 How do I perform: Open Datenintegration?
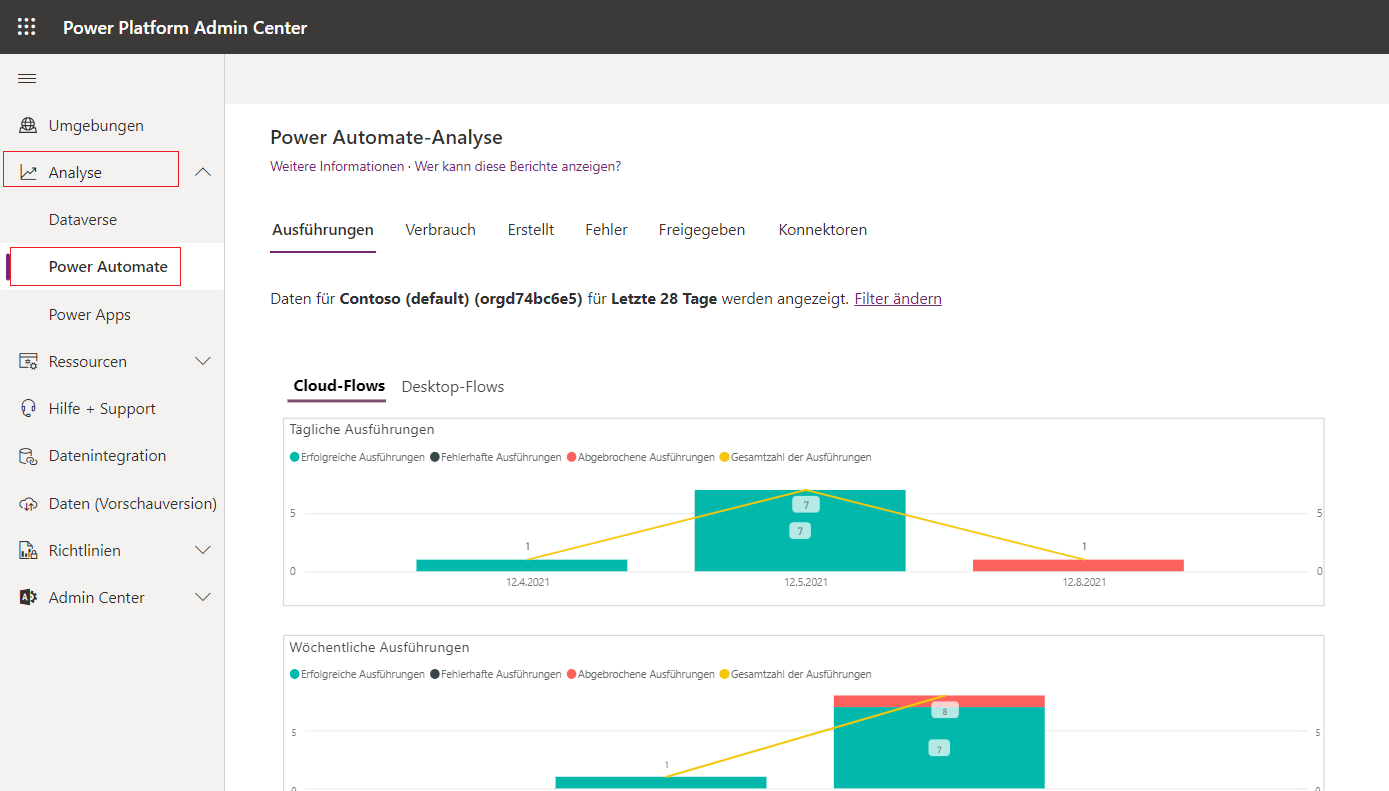pyautogui.click(x=107, y=456)
